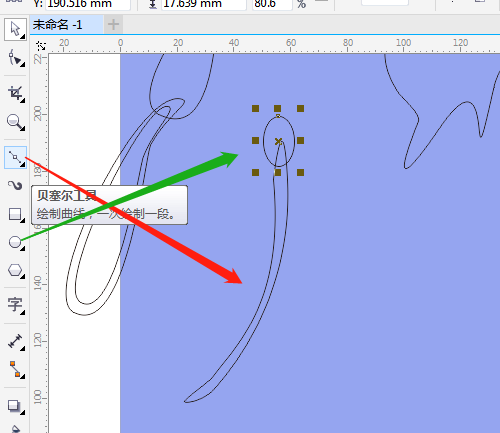This screenshot has width=500, height=433.
Task: Click the bottom-right selection handle
Action: (300, 172)
